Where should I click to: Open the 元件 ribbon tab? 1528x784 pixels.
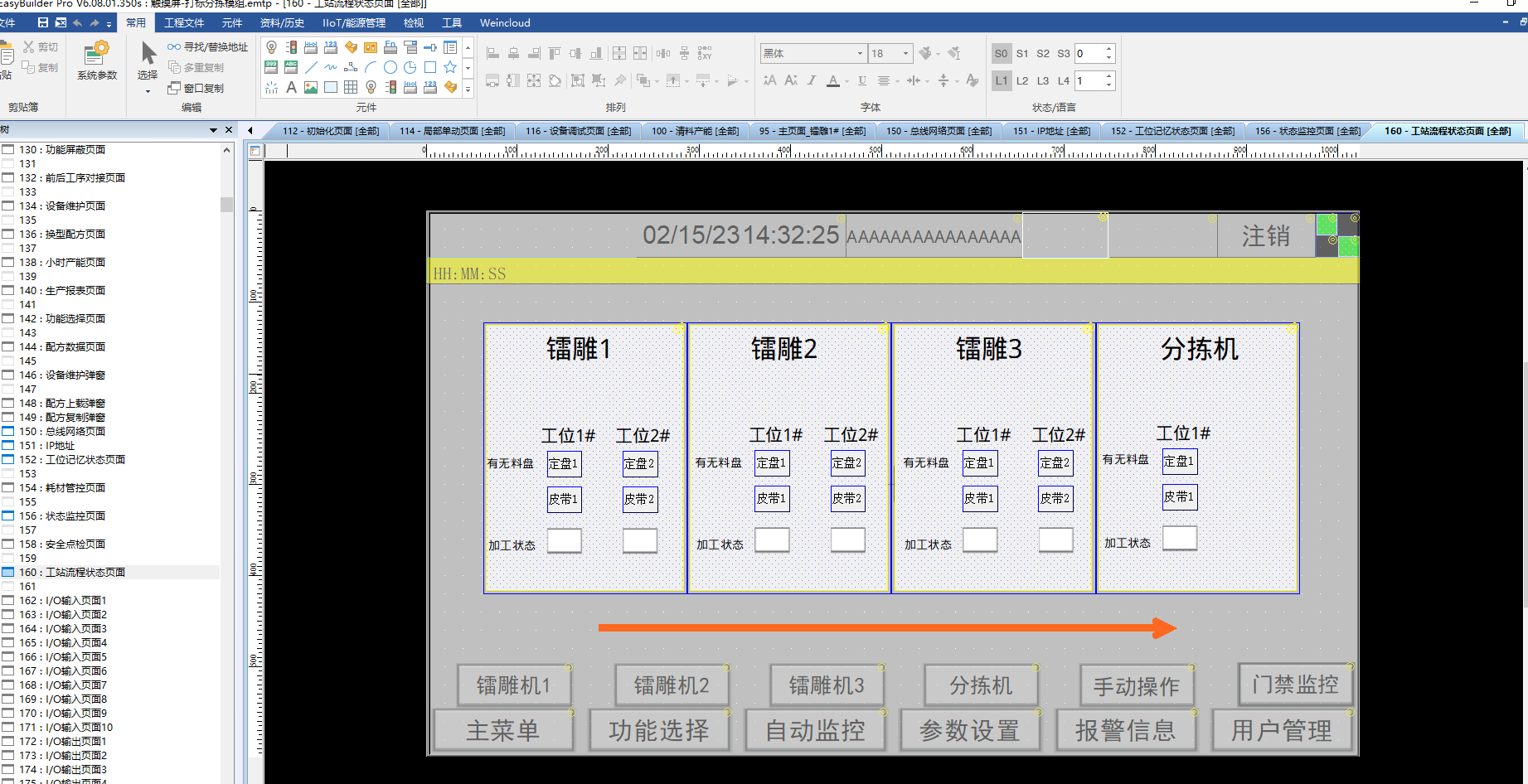tap(232, 22)
